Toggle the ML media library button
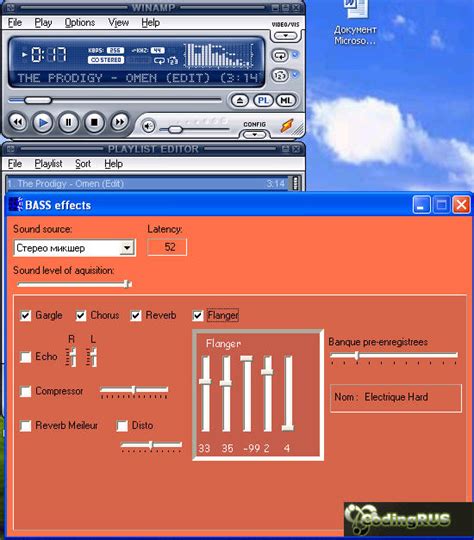 pyautogui.click(x=286, y=101)
